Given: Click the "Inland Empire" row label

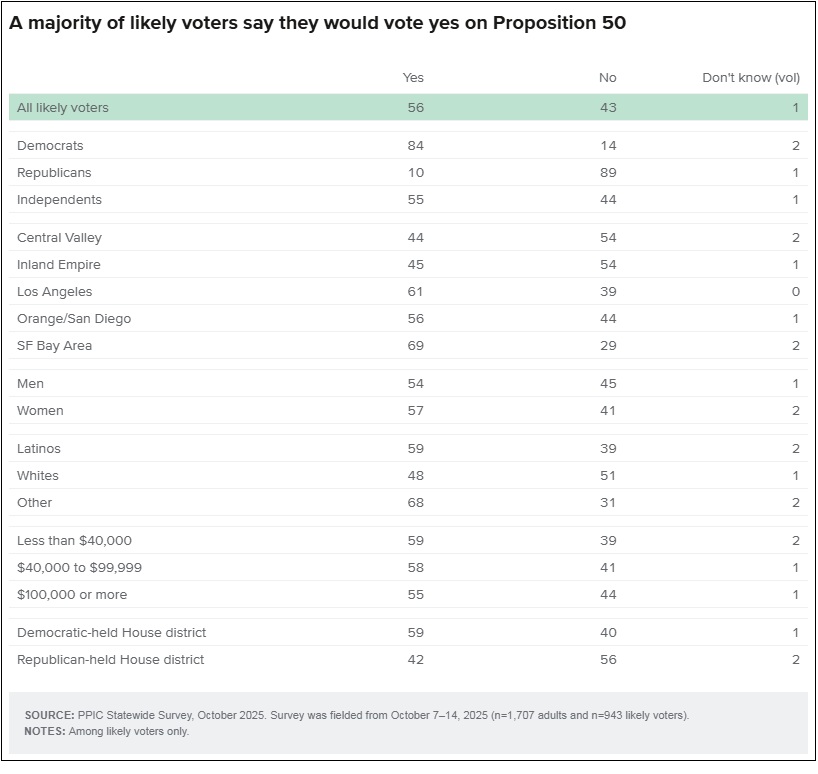Looking at the screenshot, I should tap(59, 265).
